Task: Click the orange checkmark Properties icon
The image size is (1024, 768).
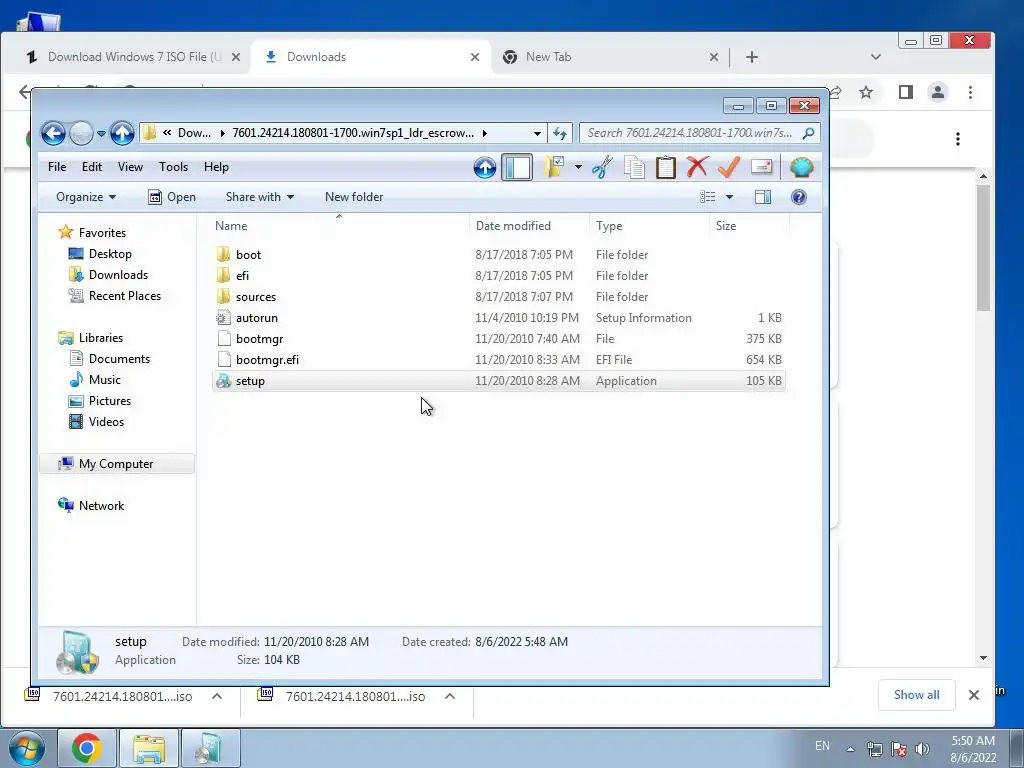Action: tap(729, 167)
